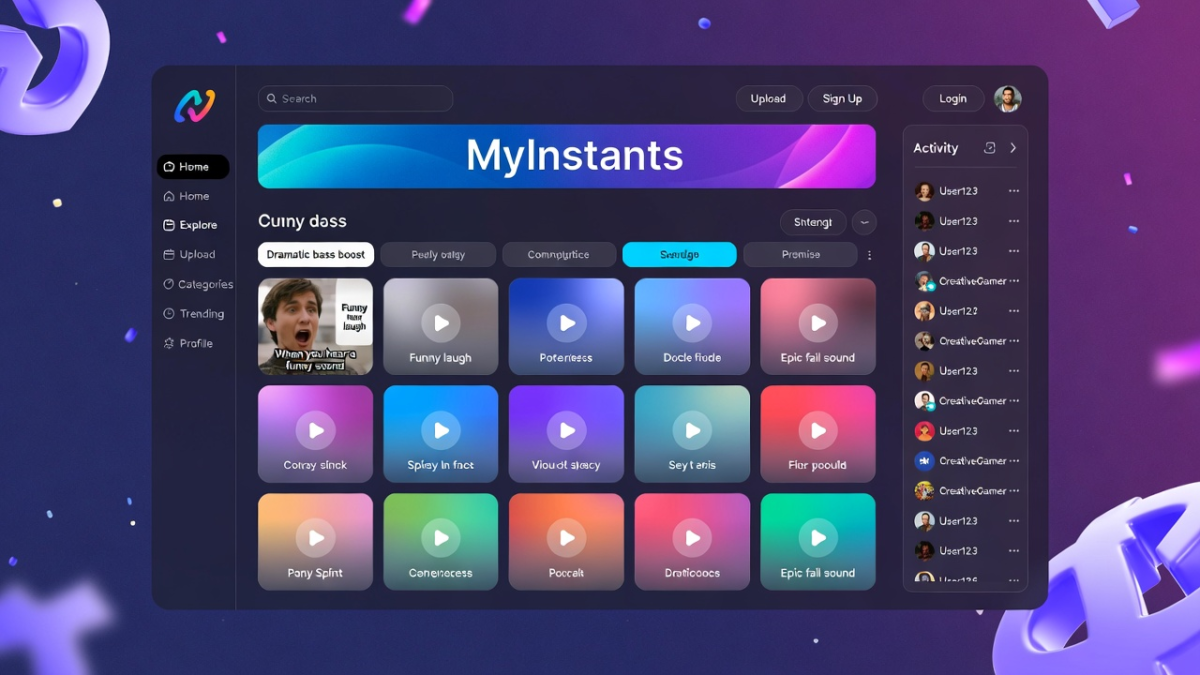Image resolution: width=1200 pixels, height=675 pixels.
Task: Click the refresh icon in the Activity panel
Action: pyautogui.click(x=989, y=147)
